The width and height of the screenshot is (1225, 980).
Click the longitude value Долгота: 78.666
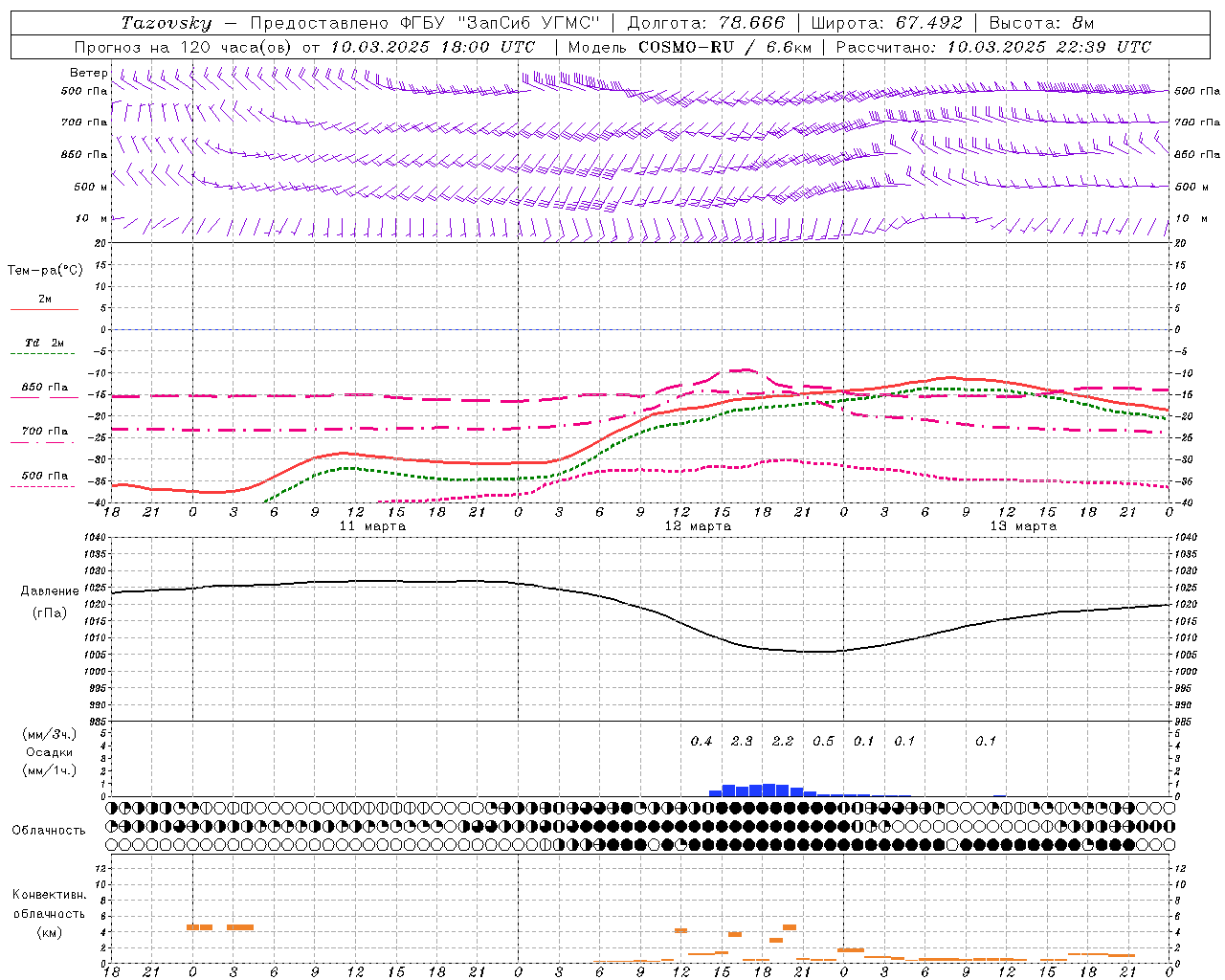pos(706,23)
